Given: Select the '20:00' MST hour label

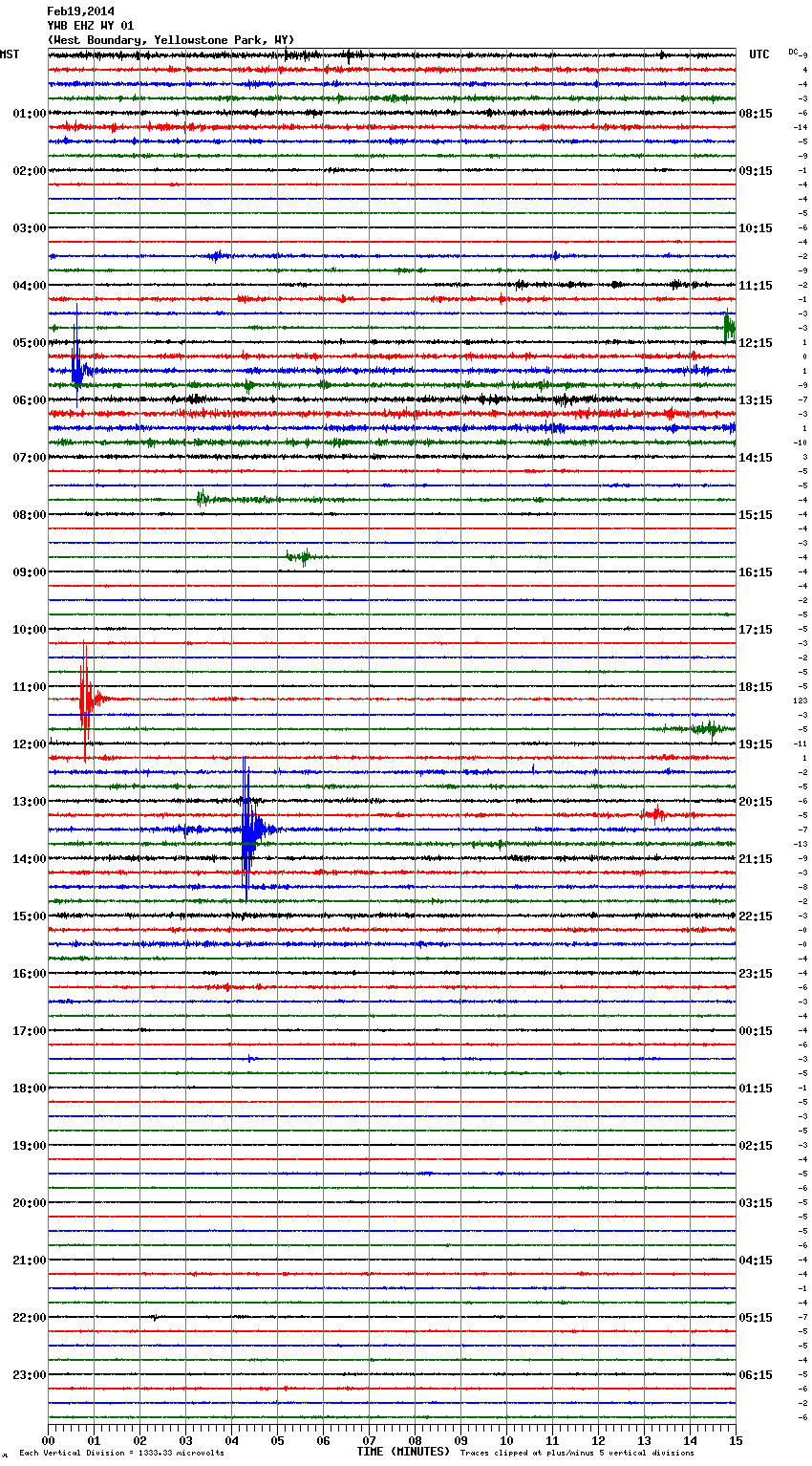Looking at the screenshot, I should tap(30, 1203).
